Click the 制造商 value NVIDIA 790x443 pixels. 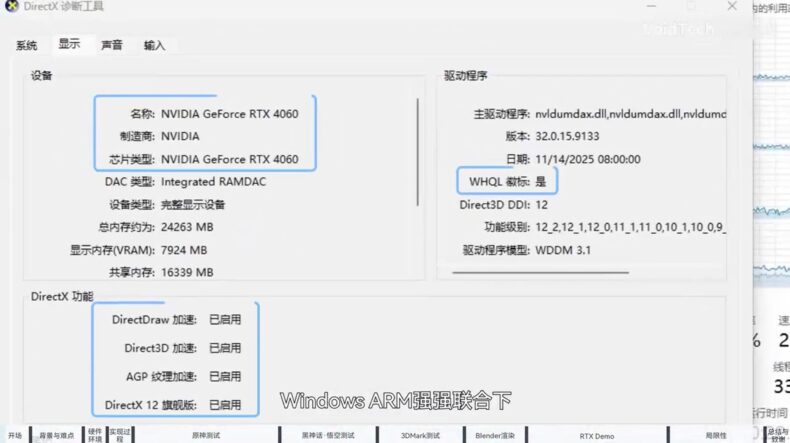180,137
